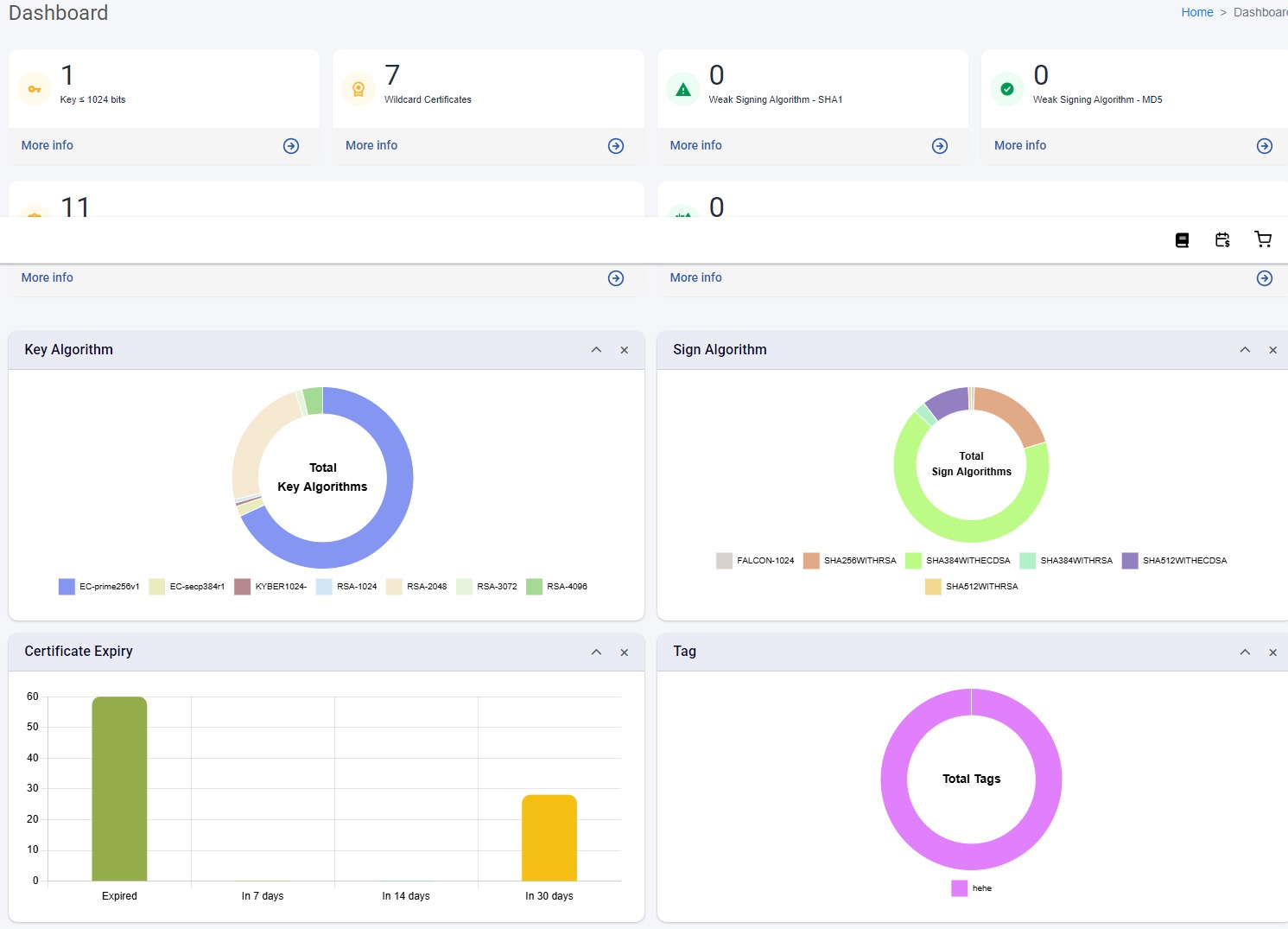Viewport: 1288px width, 929px height.
Task: Click the warning triangle icon on SHA1 card
Action: (x=683, y=89)
